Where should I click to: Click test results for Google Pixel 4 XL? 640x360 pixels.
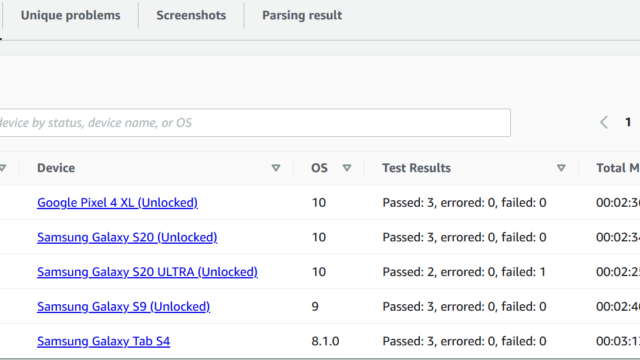tap(464, 202)
